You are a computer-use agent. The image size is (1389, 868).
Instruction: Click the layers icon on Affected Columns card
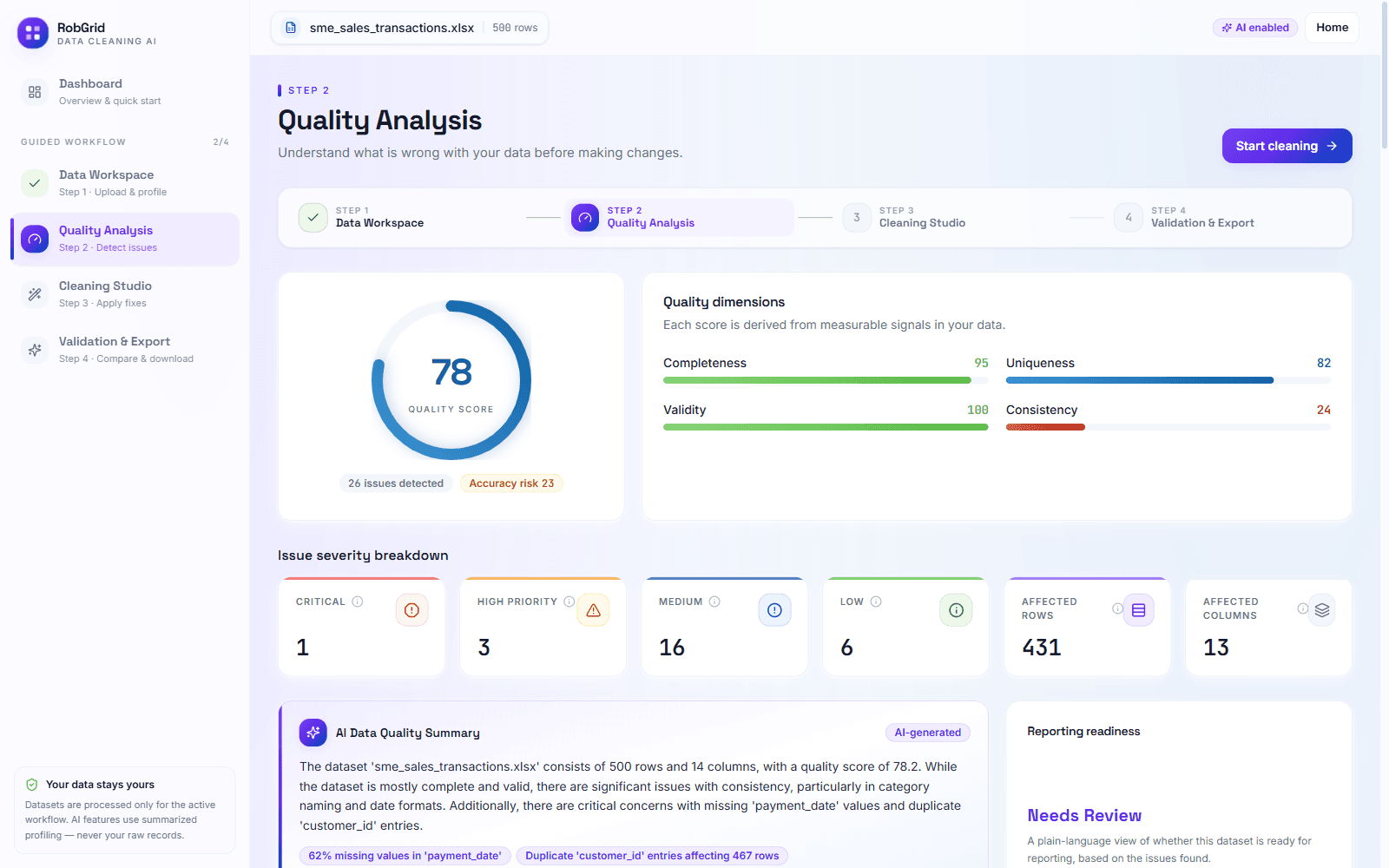[1321, 610]
